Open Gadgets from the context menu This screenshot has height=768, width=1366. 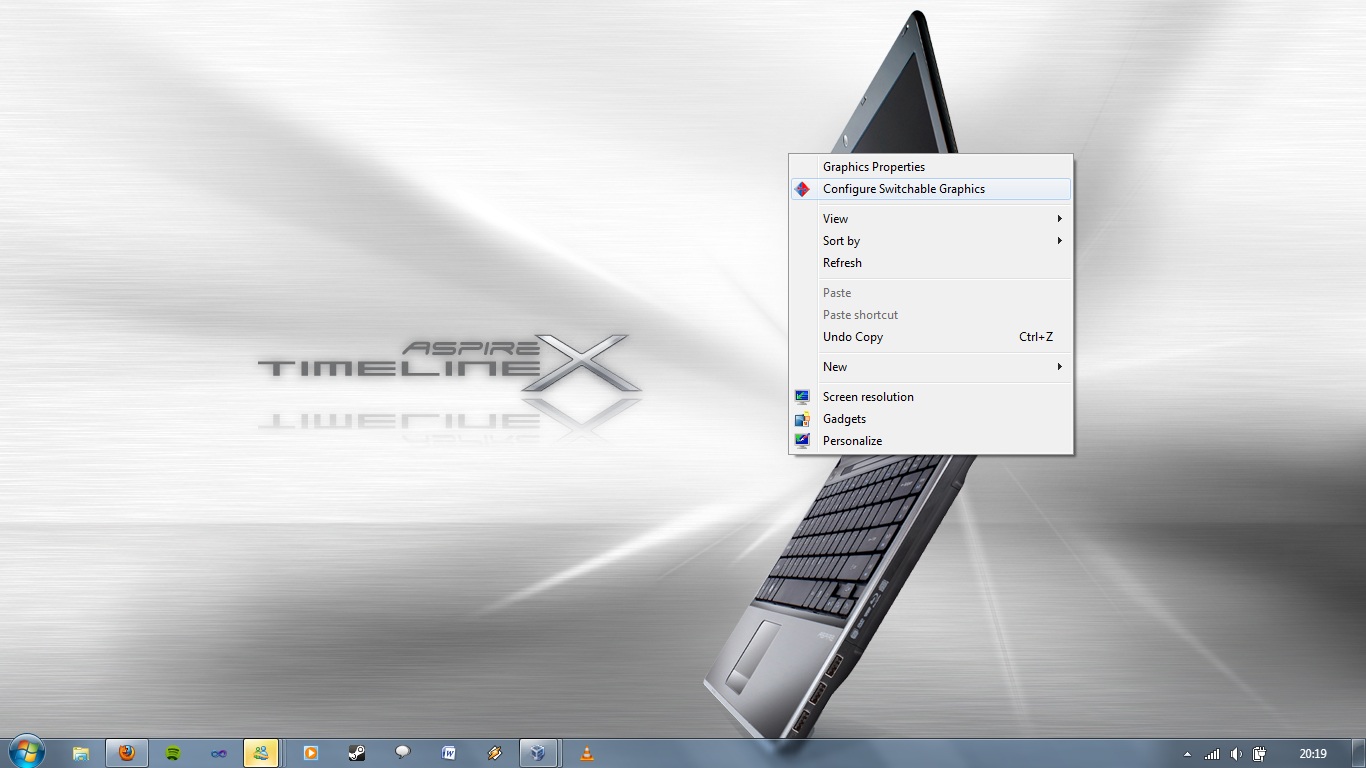coord(930,419)
